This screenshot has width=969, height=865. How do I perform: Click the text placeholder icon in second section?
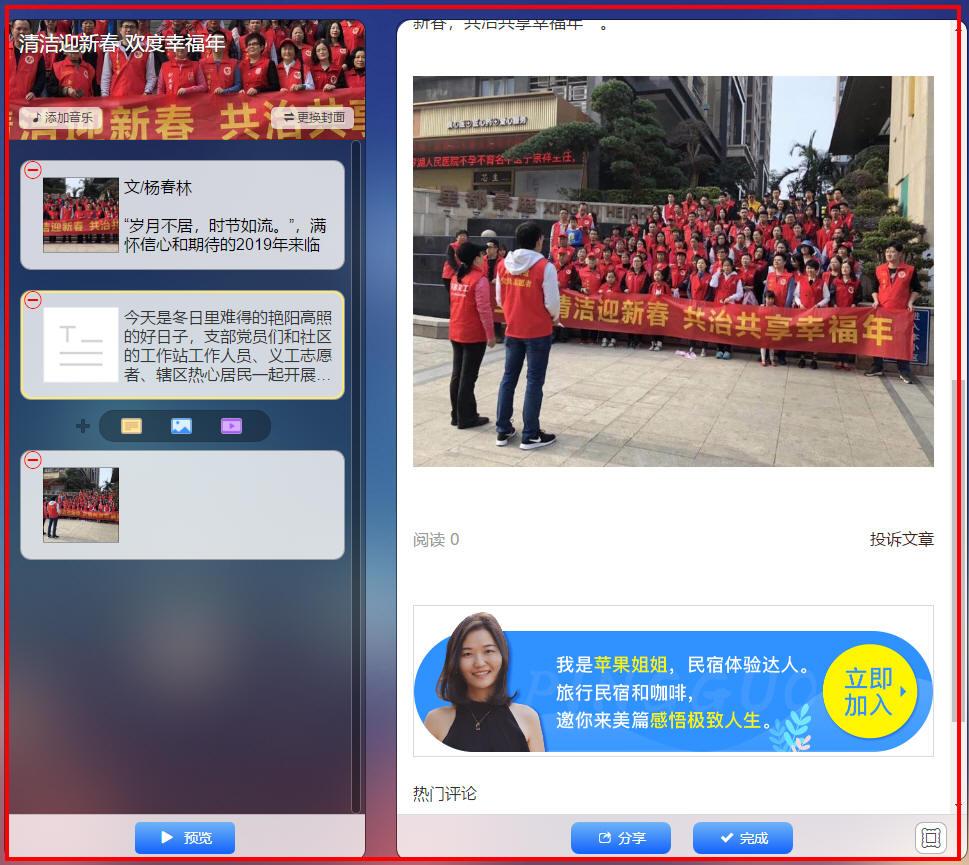tap(81, 345)
